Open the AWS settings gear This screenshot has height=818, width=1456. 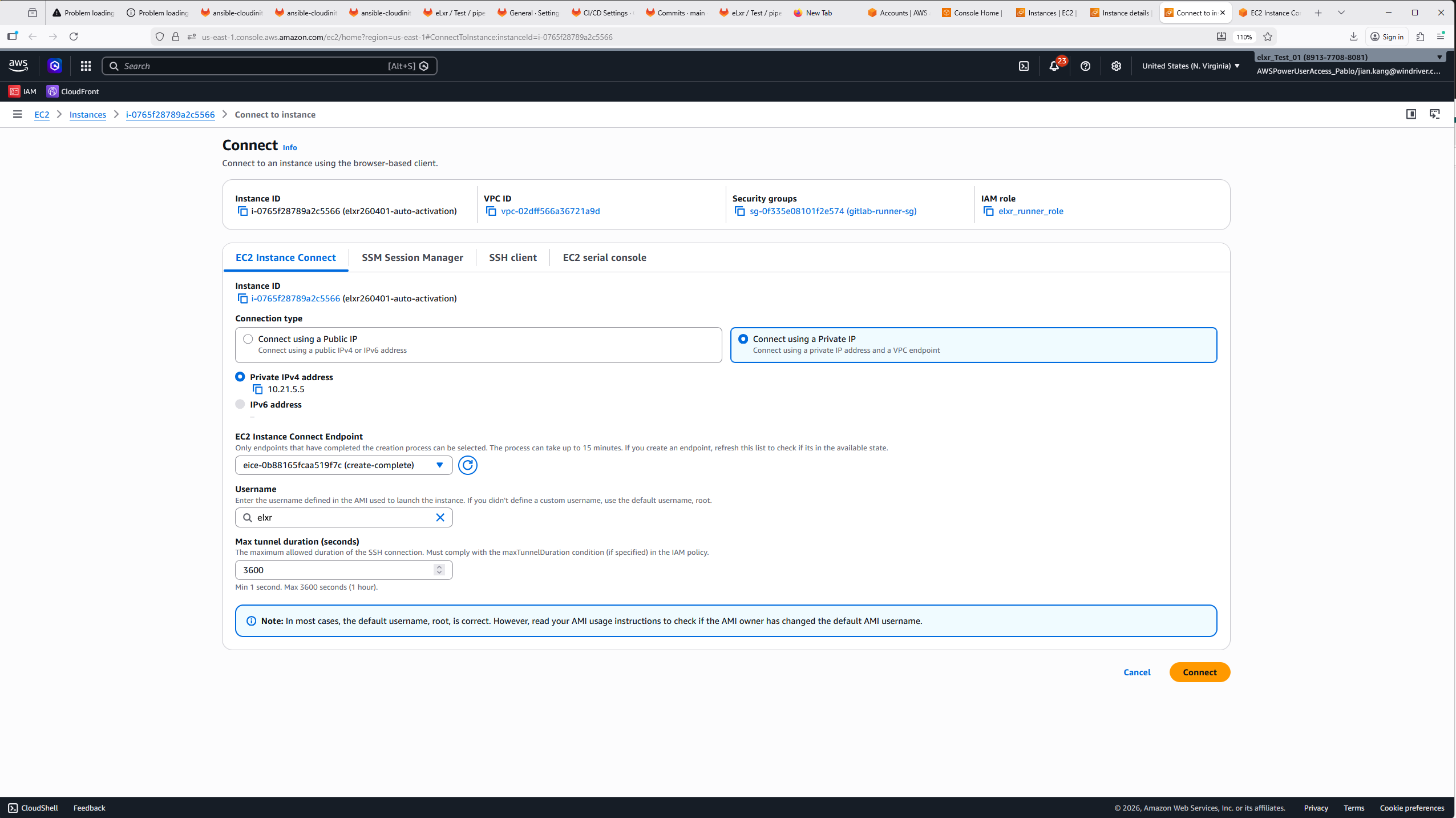(x=1115, y=66)
